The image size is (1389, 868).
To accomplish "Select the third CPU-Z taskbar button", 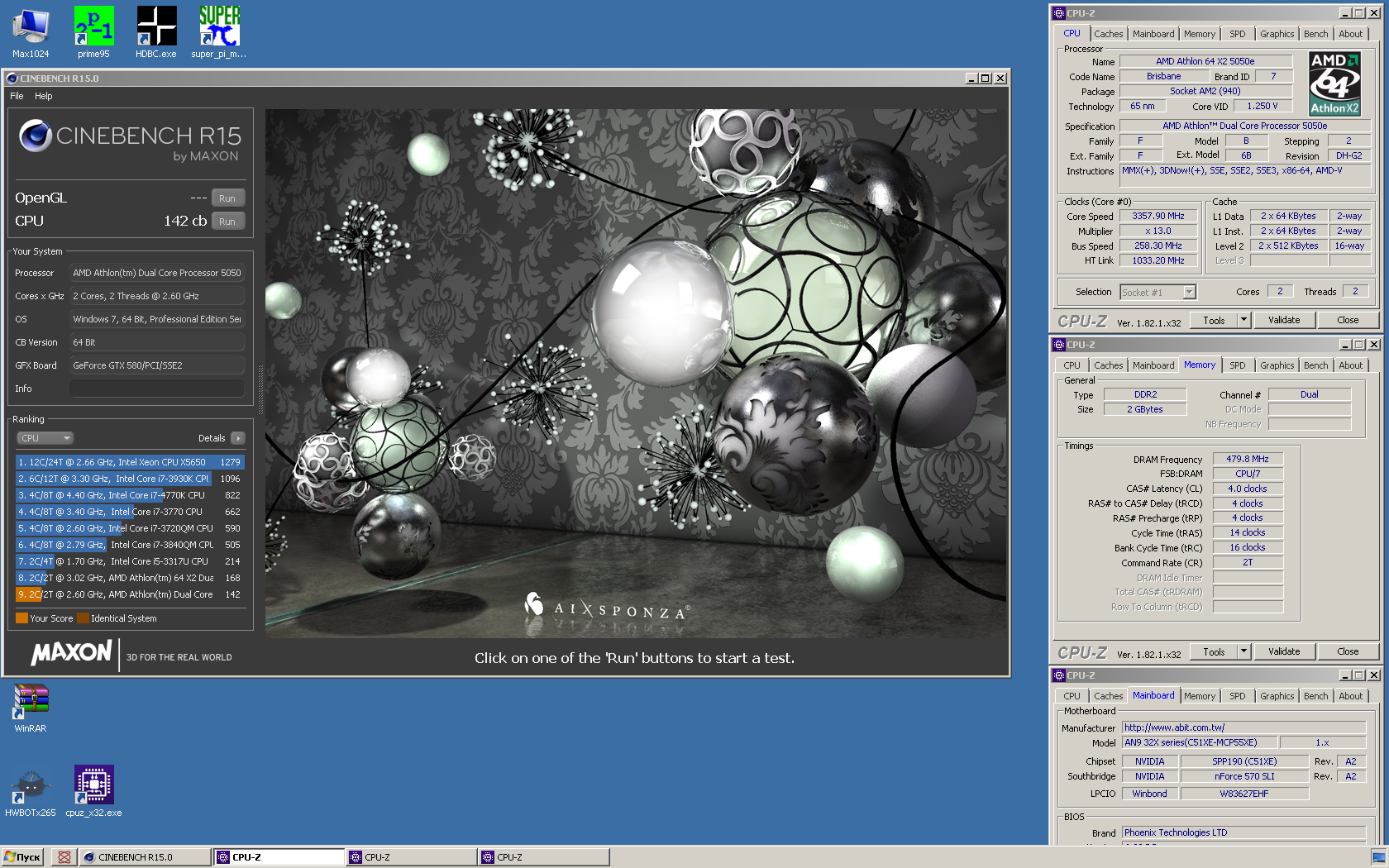I will pyautogui.click(x=543, y=857).
